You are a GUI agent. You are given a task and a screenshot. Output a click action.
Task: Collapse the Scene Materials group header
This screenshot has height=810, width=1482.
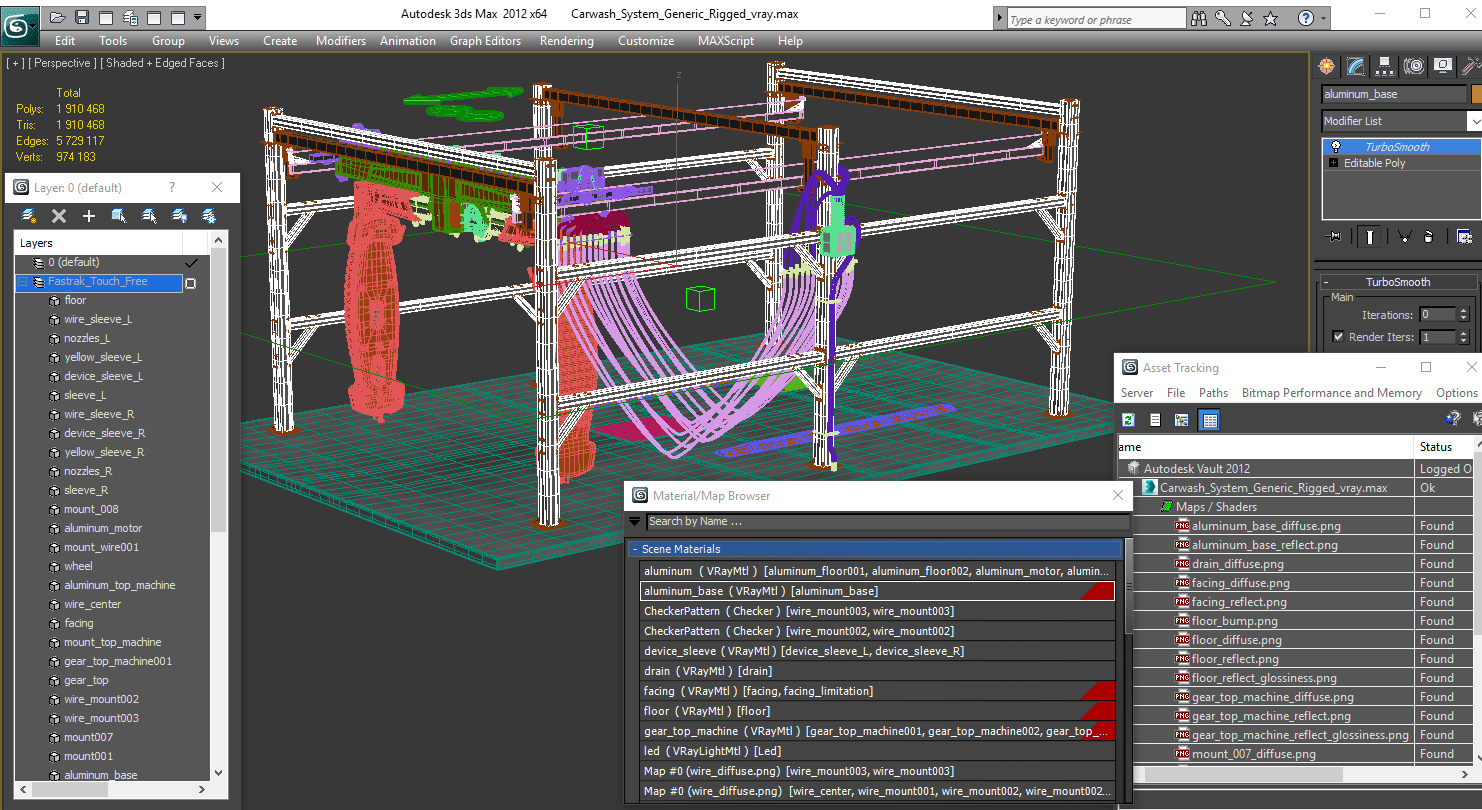[x=875, y=549]
